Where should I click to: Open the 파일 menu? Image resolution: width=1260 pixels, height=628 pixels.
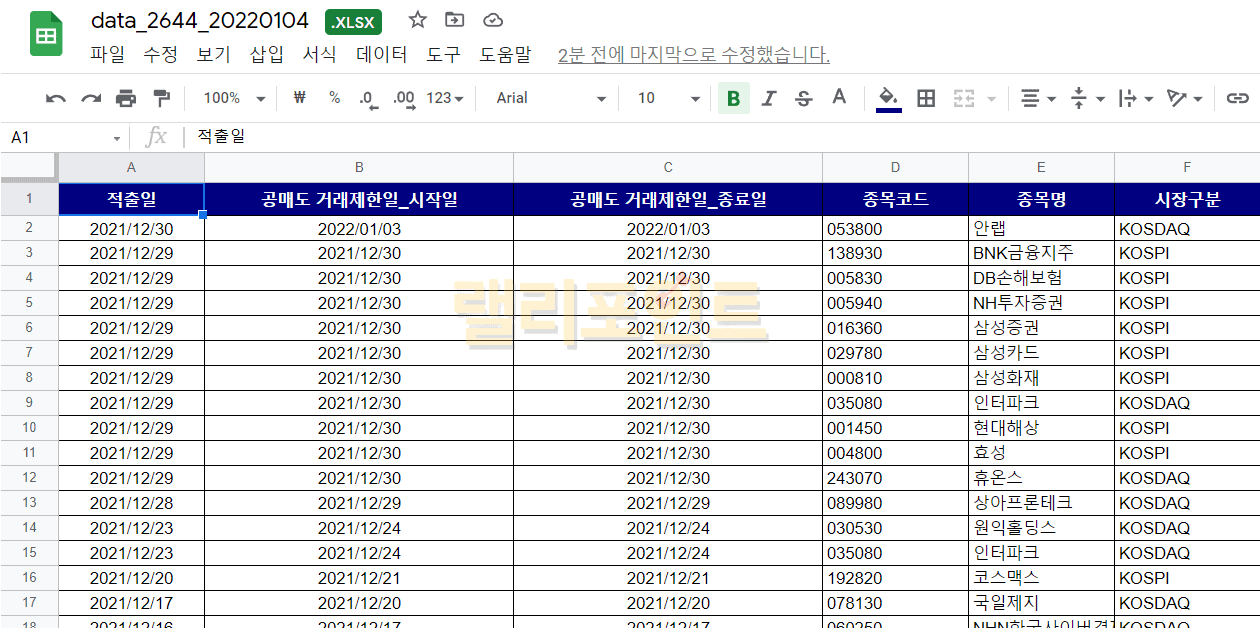coord(107,55)
